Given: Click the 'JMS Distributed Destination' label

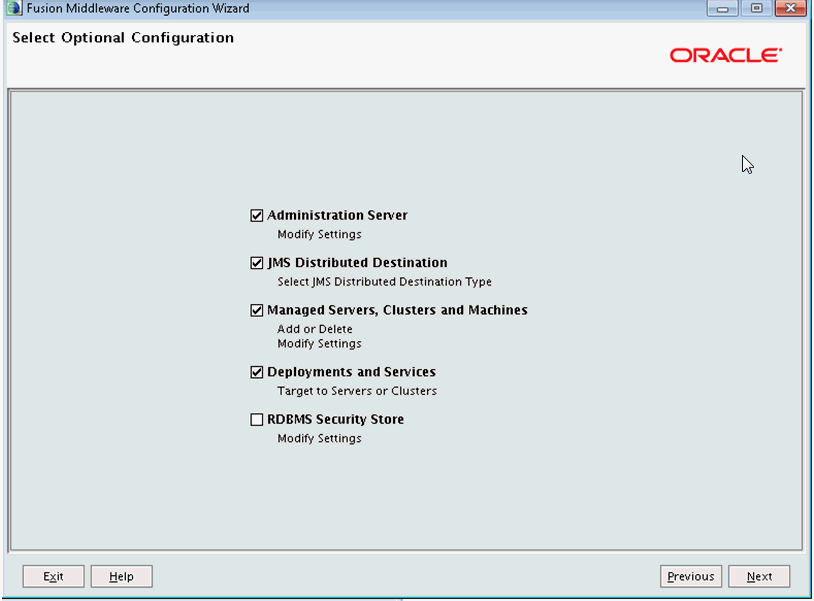Looking at the screenshot, I should tap(357, 263).
